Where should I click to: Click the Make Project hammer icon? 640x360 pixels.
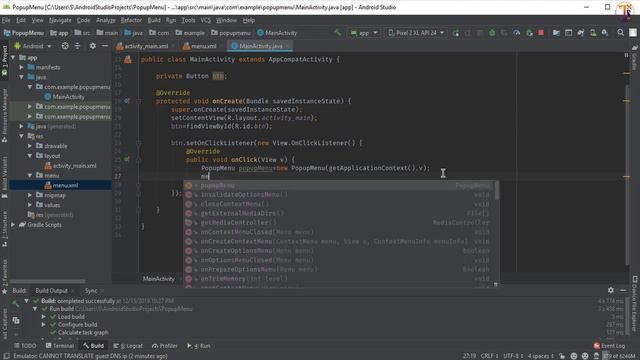tap(337, 33)
